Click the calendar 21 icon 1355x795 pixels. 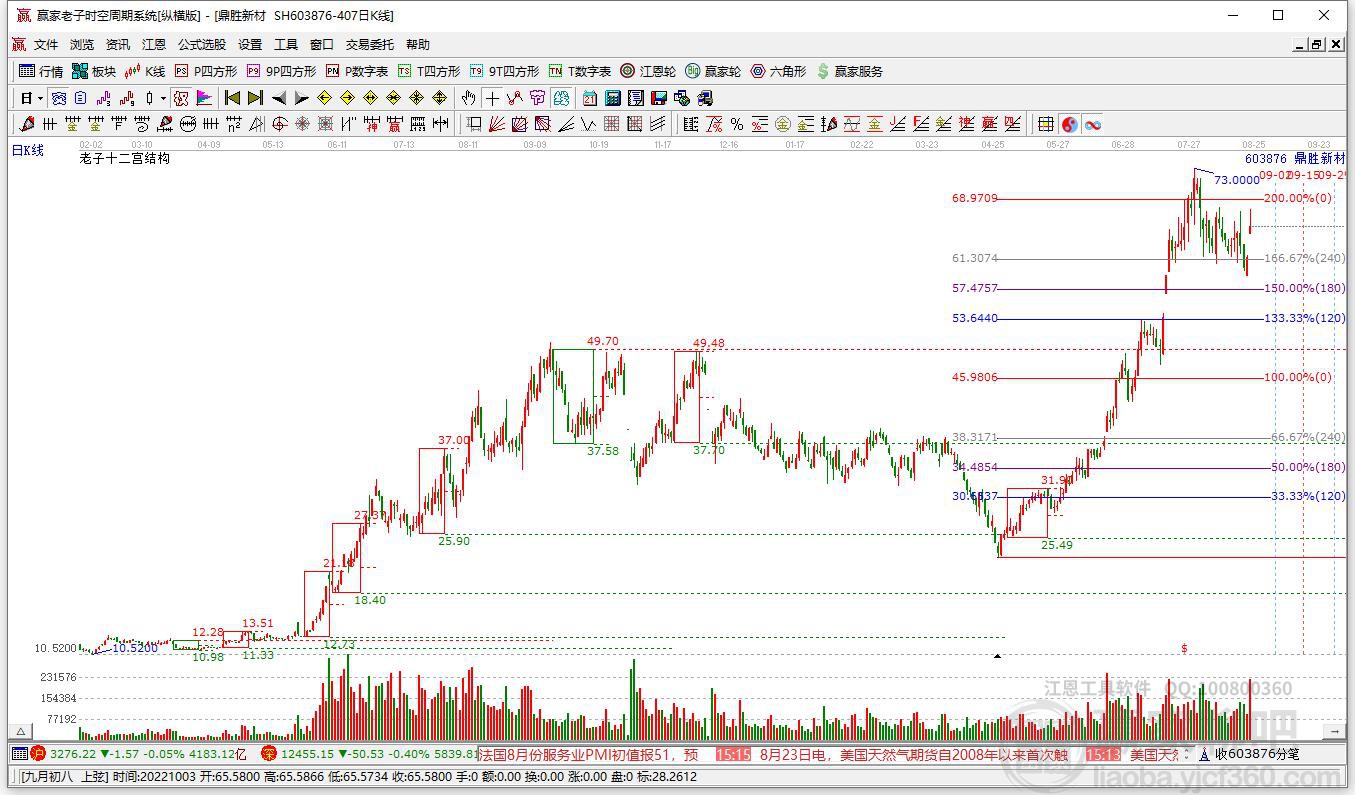point(590,98)
